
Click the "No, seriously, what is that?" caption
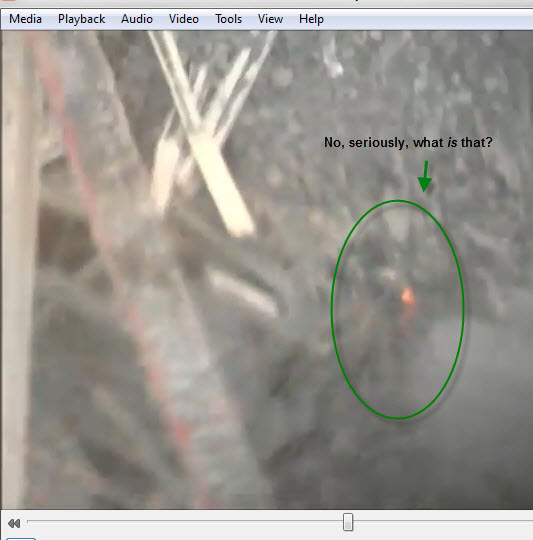tap(408, 142)
